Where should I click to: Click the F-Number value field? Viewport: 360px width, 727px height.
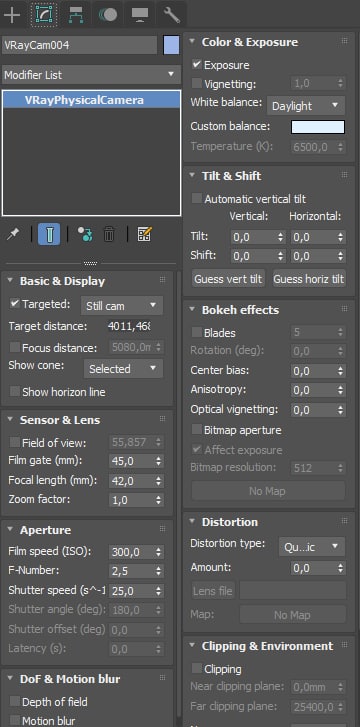tap(132, 571)
